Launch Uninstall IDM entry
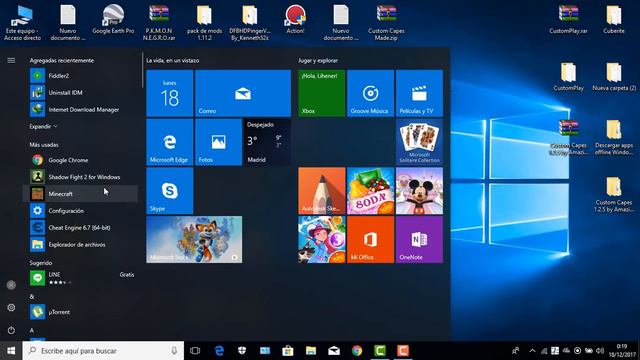This screenshot has width=640, height=360. (80, 93)
